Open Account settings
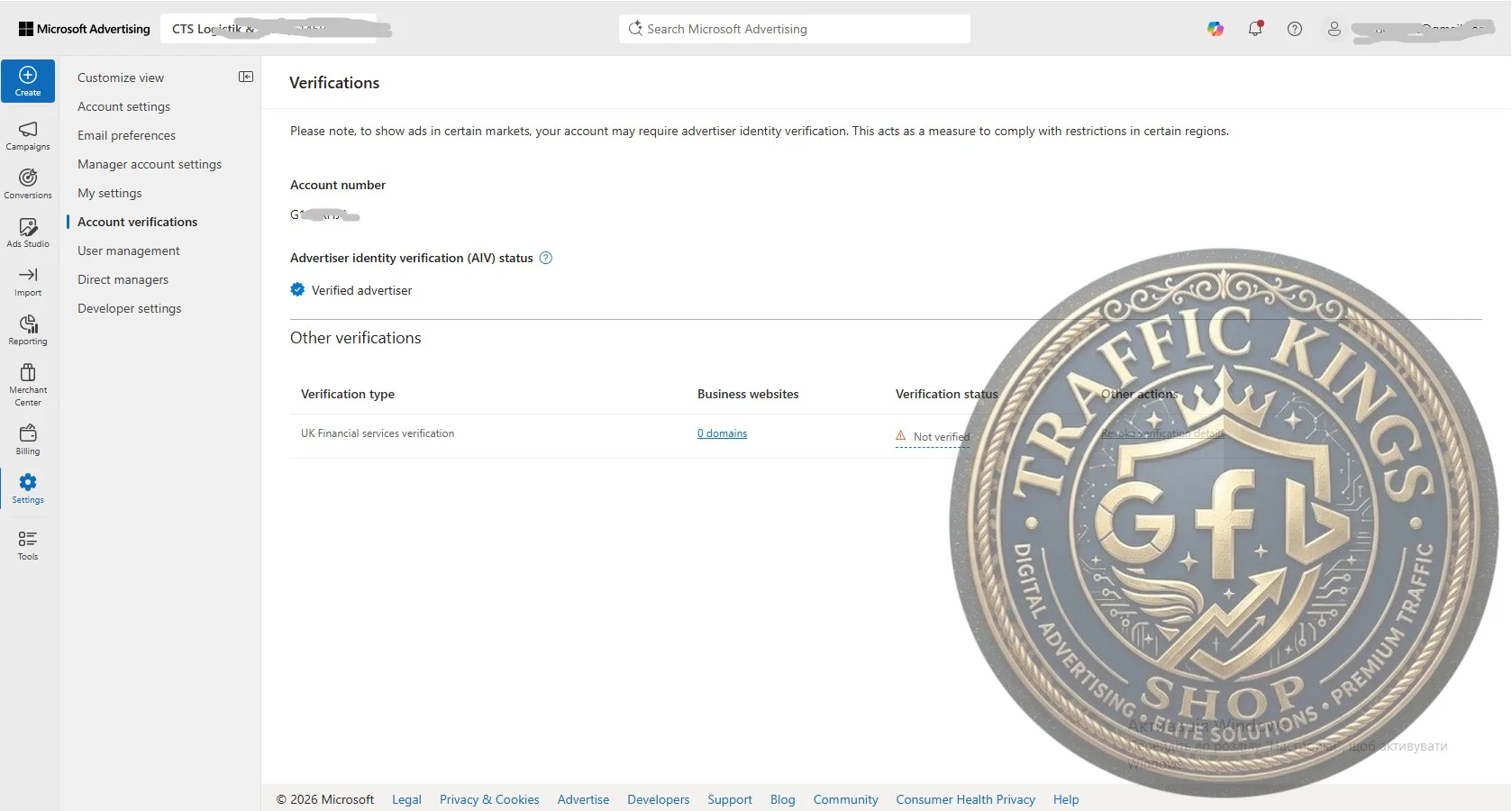Image resolution: width=1512 pixels, height=811 pixels. point(123,106)
